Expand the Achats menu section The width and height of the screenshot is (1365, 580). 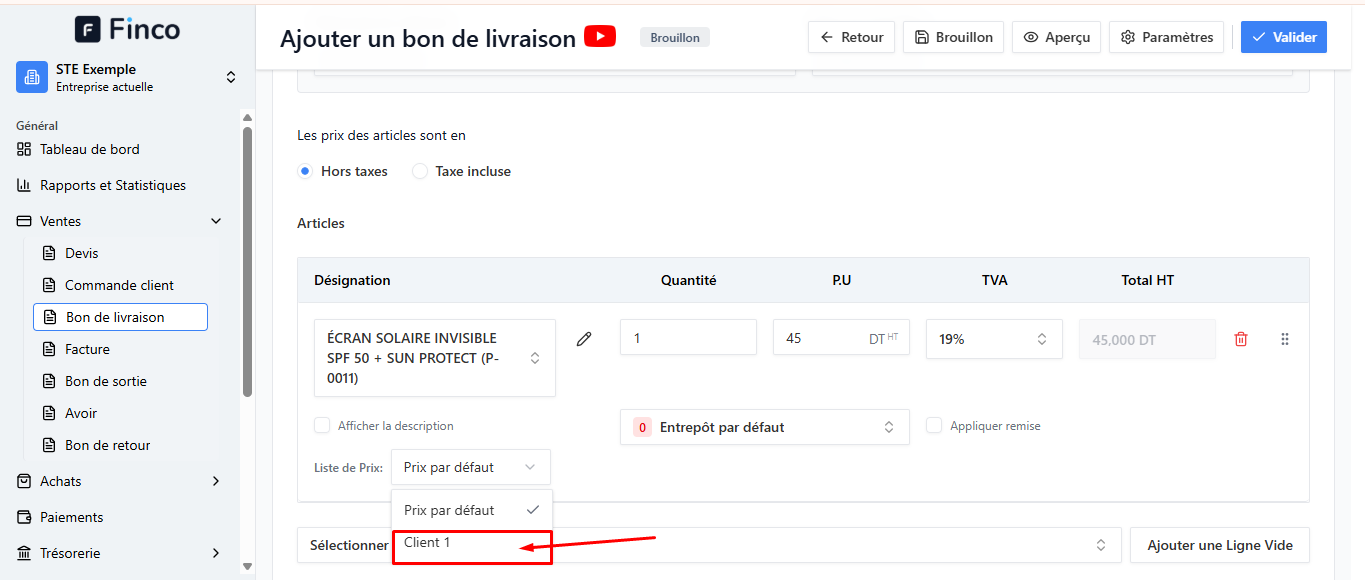[x=120, y=481]
